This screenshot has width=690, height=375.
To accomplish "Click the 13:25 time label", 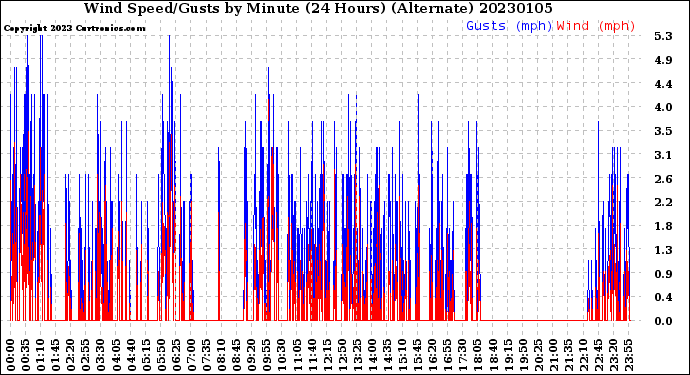I will tap(357, 355).
